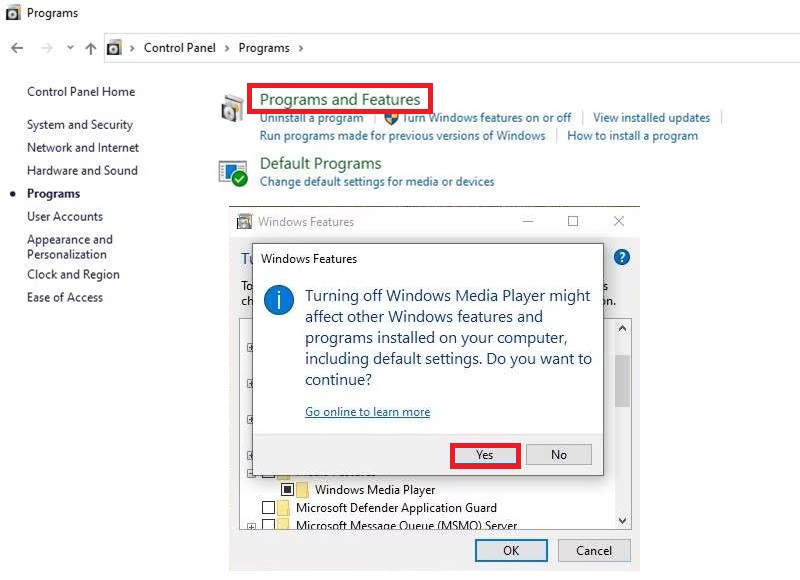800x580 pixels.
Task: Select Programs in the left sidebar
Action: click(x=54, y=194)
